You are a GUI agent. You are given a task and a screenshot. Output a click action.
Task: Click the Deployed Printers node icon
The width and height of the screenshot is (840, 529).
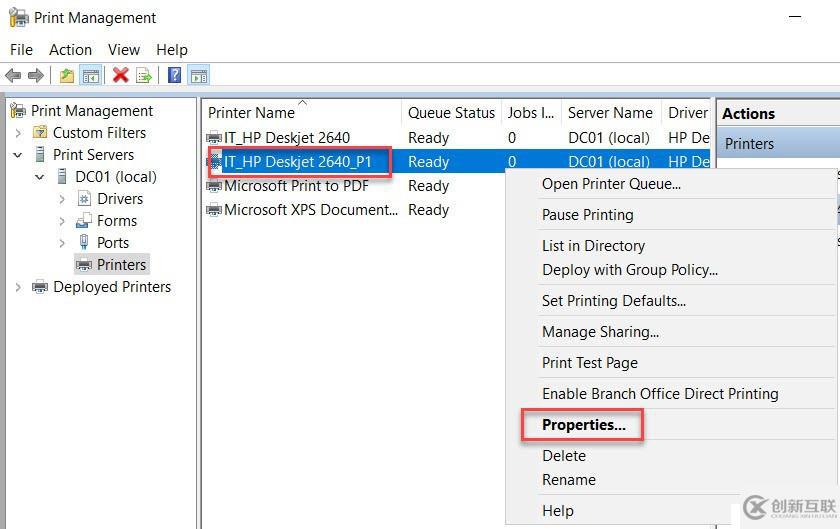point(40,287)
